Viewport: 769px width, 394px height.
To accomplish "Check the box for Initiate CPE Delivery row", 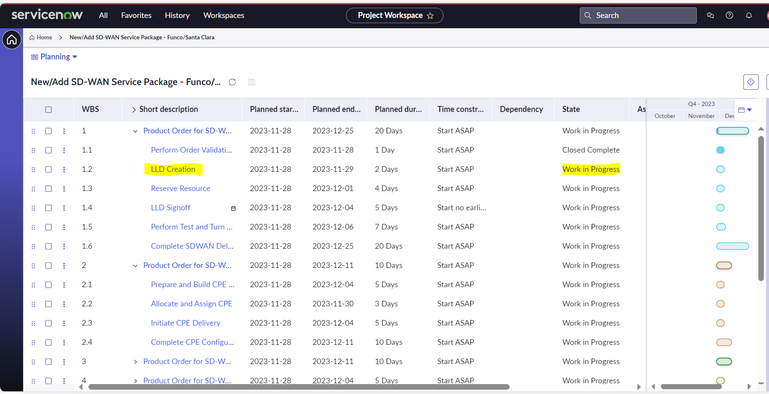I will click(48, 323).
